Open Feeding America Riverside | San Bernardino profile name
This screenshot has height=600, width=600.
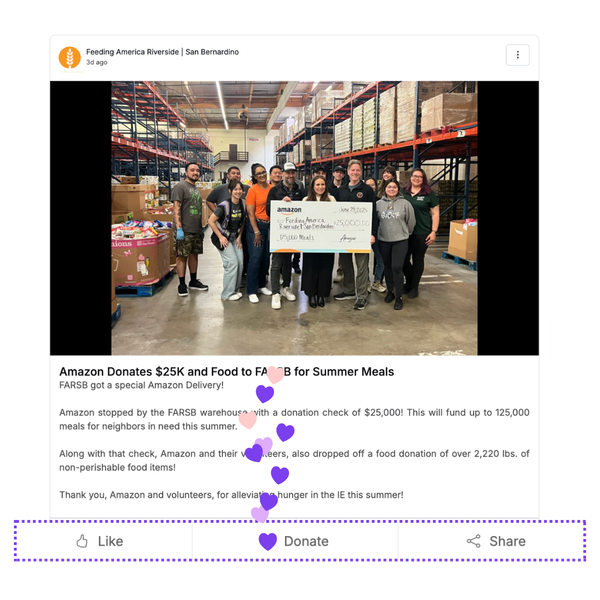pos(162,52)
